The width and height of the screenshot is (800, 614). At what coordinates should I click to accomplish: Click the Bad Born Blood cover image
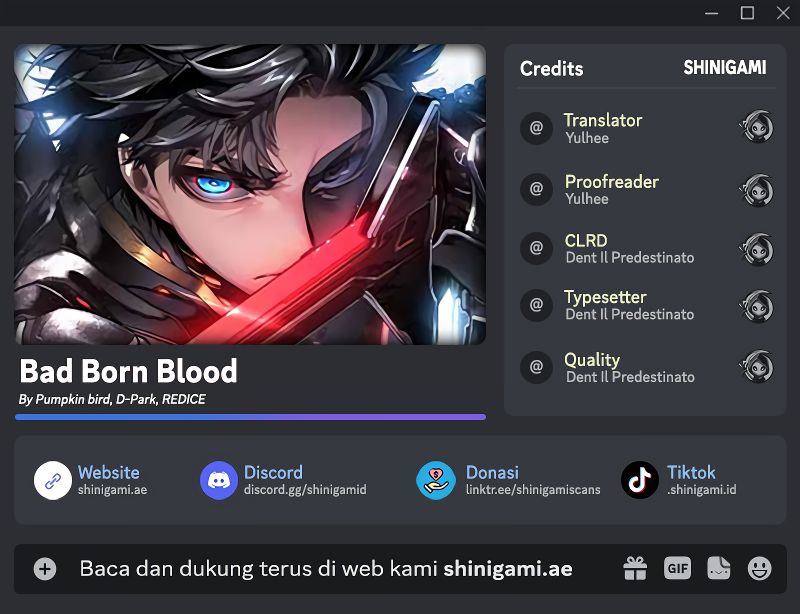point(250,194)
